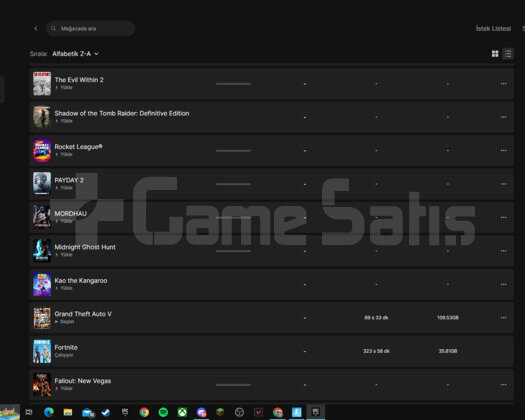The height and width of the screenshot is (420, 525).
Task: Select 'Shadow of the Tomb Raider: Definitive Edition' title
Action: pos(122,113)
